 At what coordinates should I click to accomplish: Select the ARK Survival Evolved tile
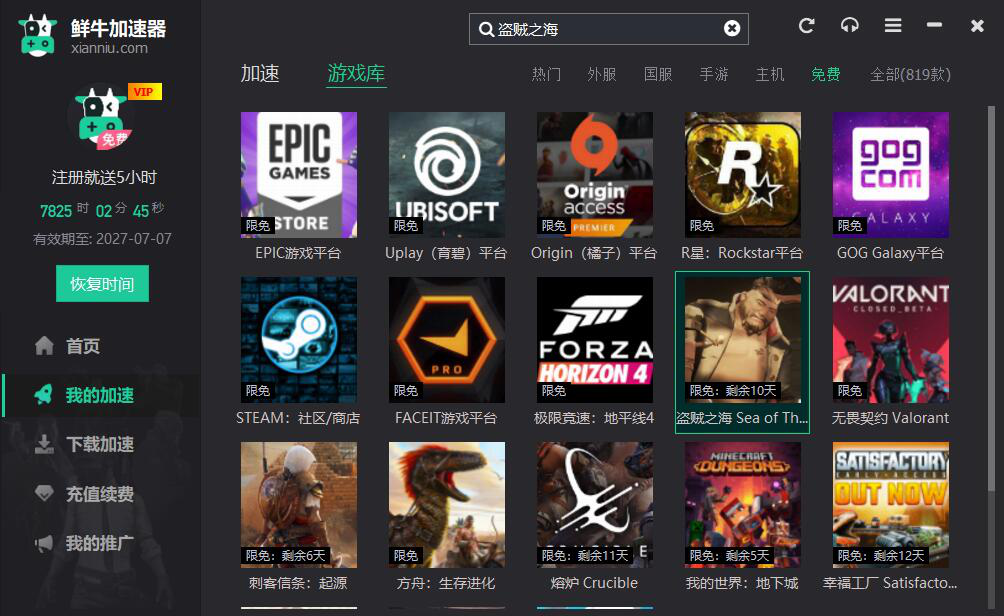click(447, 505)
